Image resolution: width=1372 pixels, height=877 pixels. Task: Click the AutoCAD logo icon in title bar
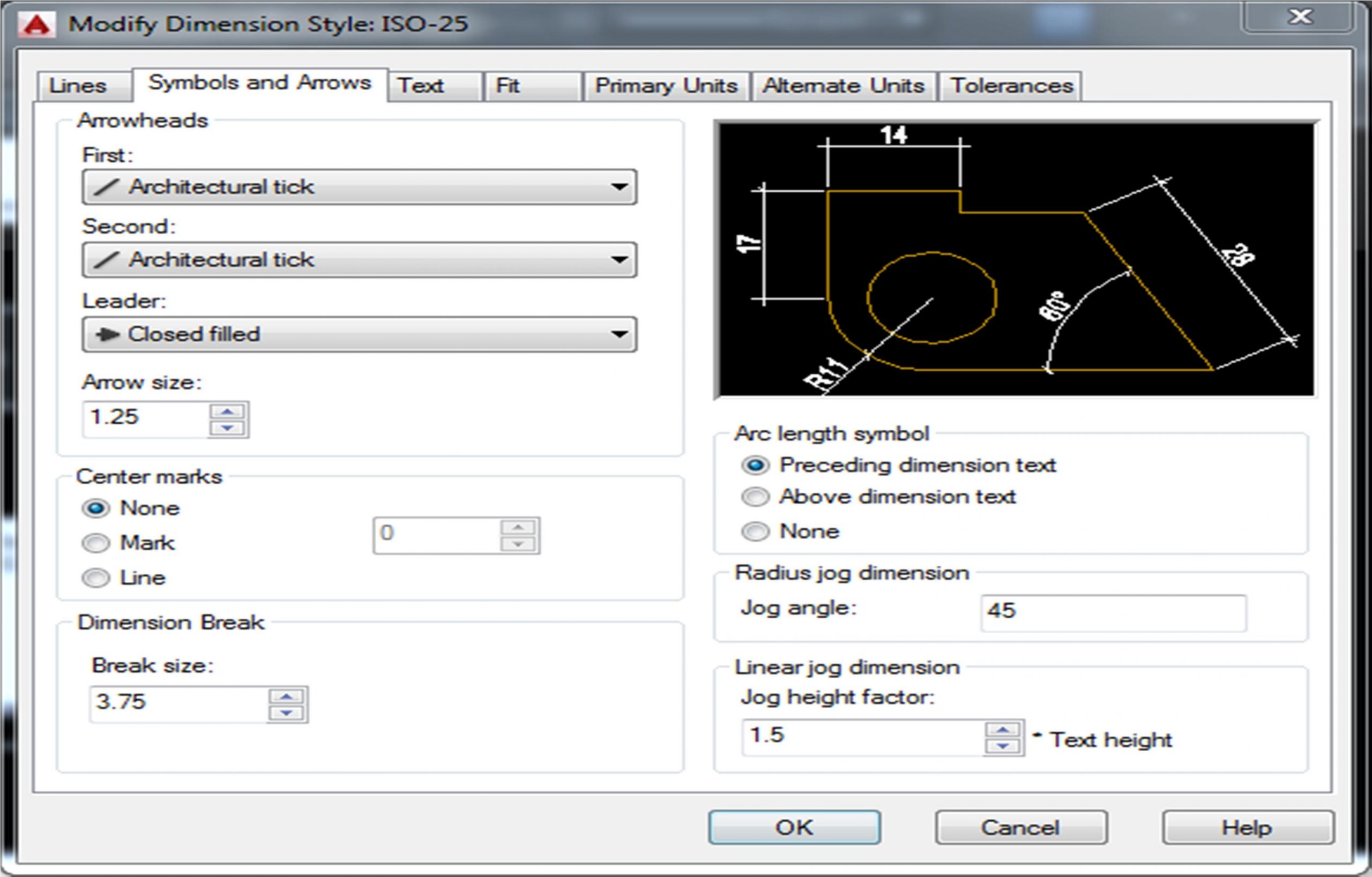click(36, 24)
